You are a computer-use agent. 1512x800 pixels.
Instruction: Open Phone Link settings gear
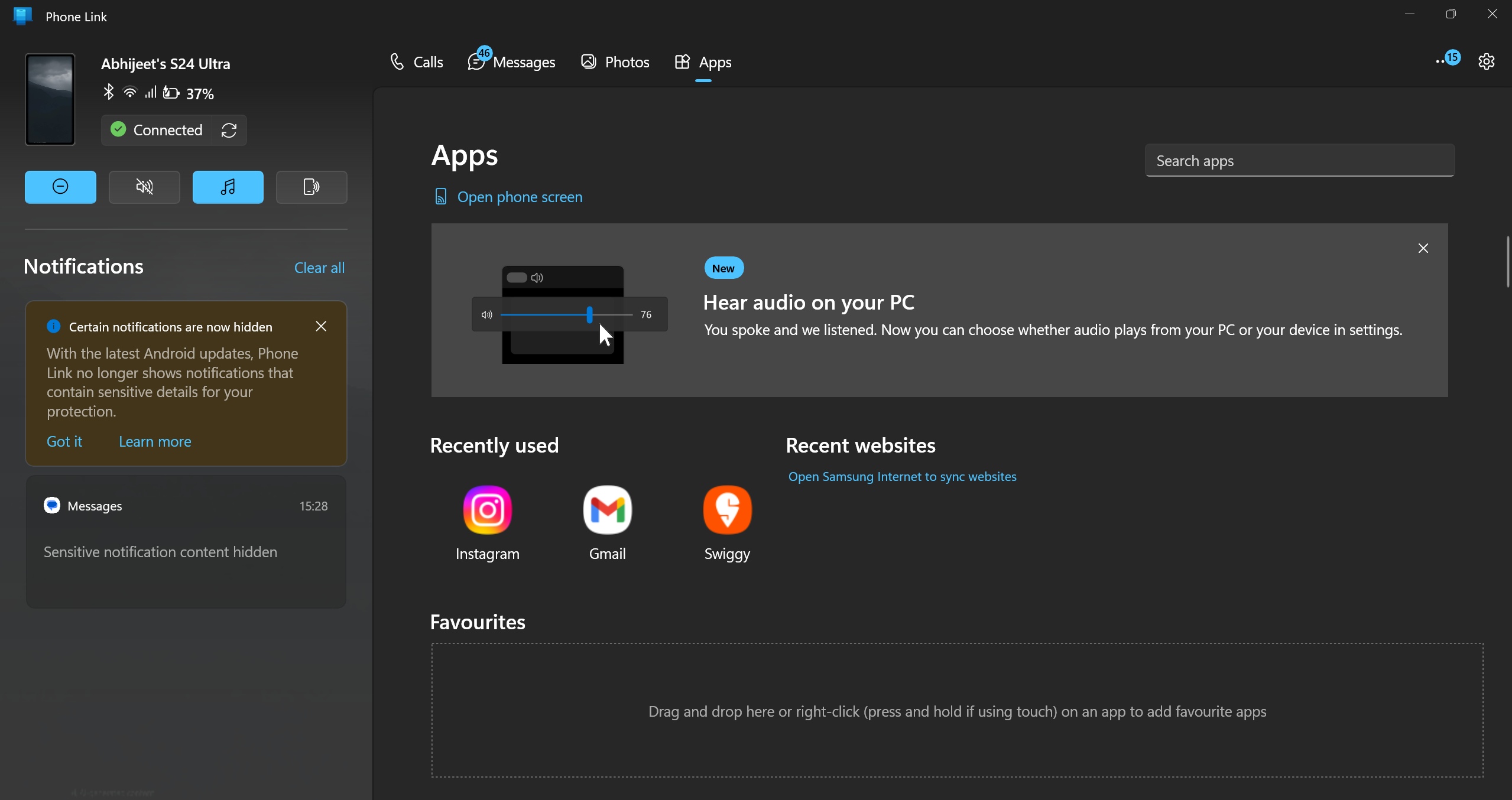(x=1487, y=61)
